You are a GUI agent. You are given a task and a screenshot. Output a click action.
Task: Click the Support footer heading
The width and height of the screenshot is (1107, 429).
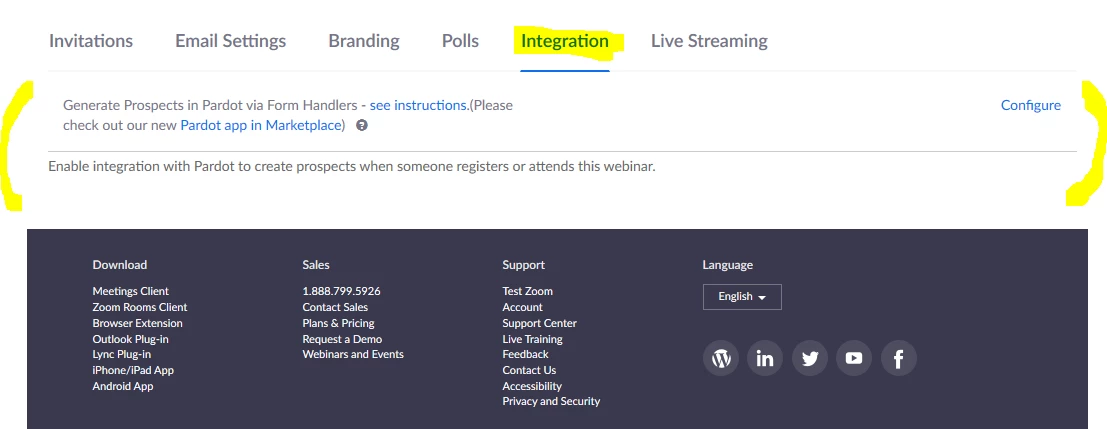tap(523, 265)
